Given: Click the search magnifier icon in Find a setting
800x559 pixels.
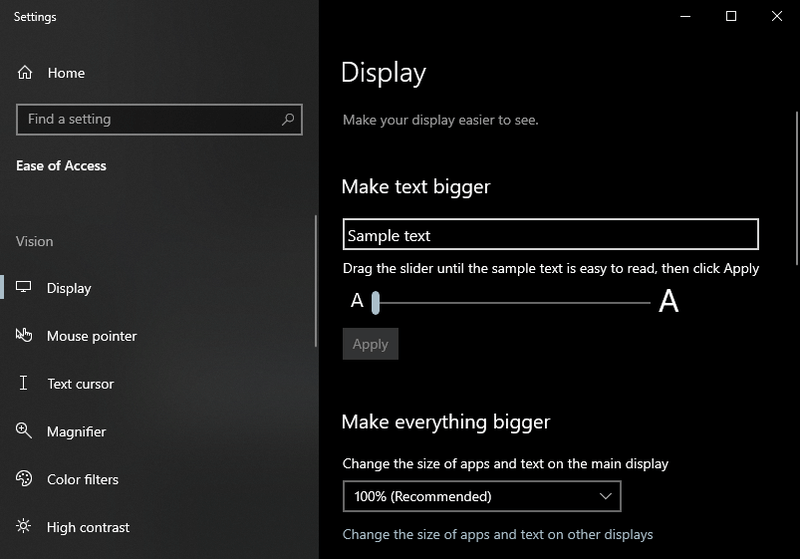Looking at the screenshot, I should click(x=288, y=119).
